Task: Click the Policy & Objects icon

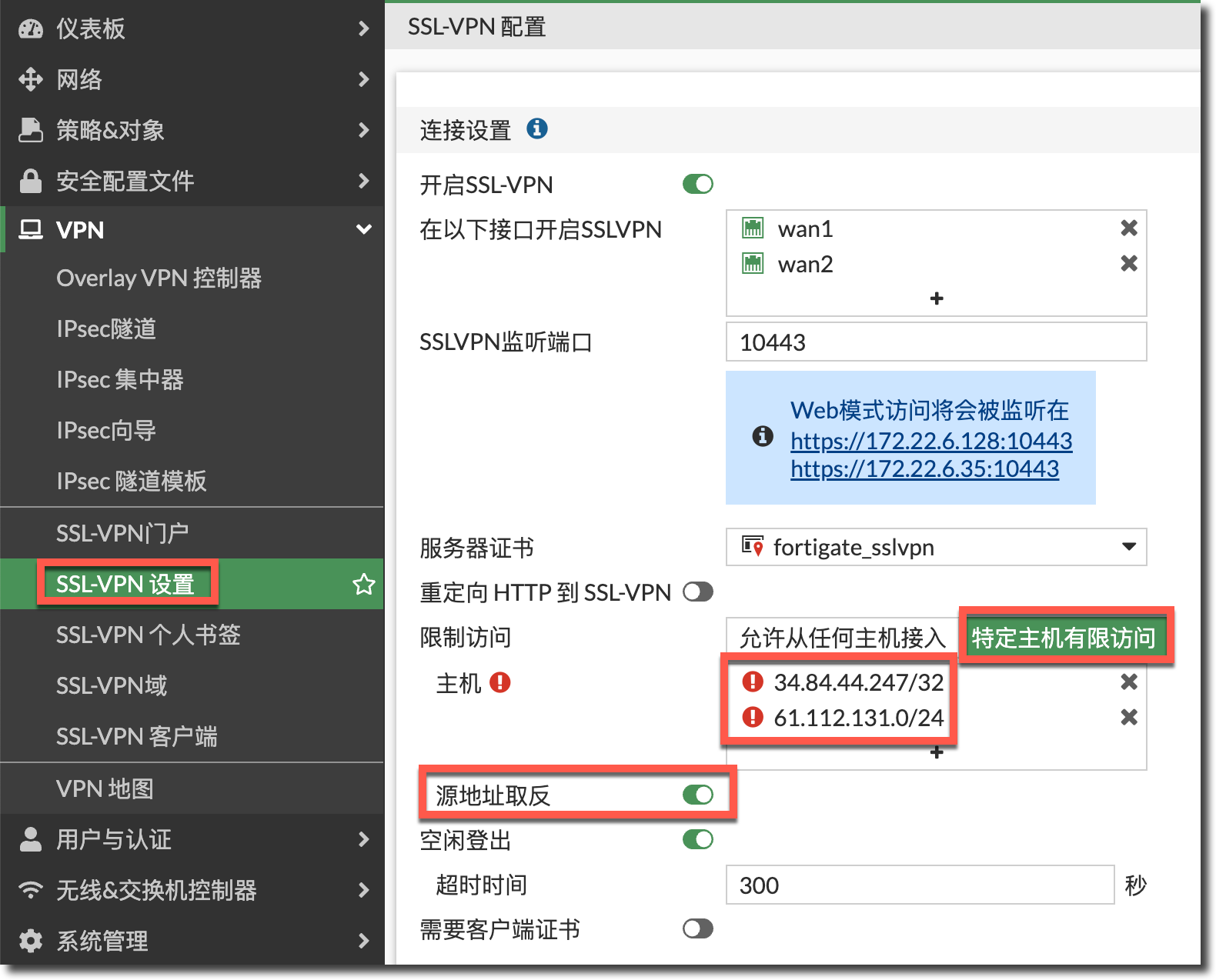Action: (31, 130)
